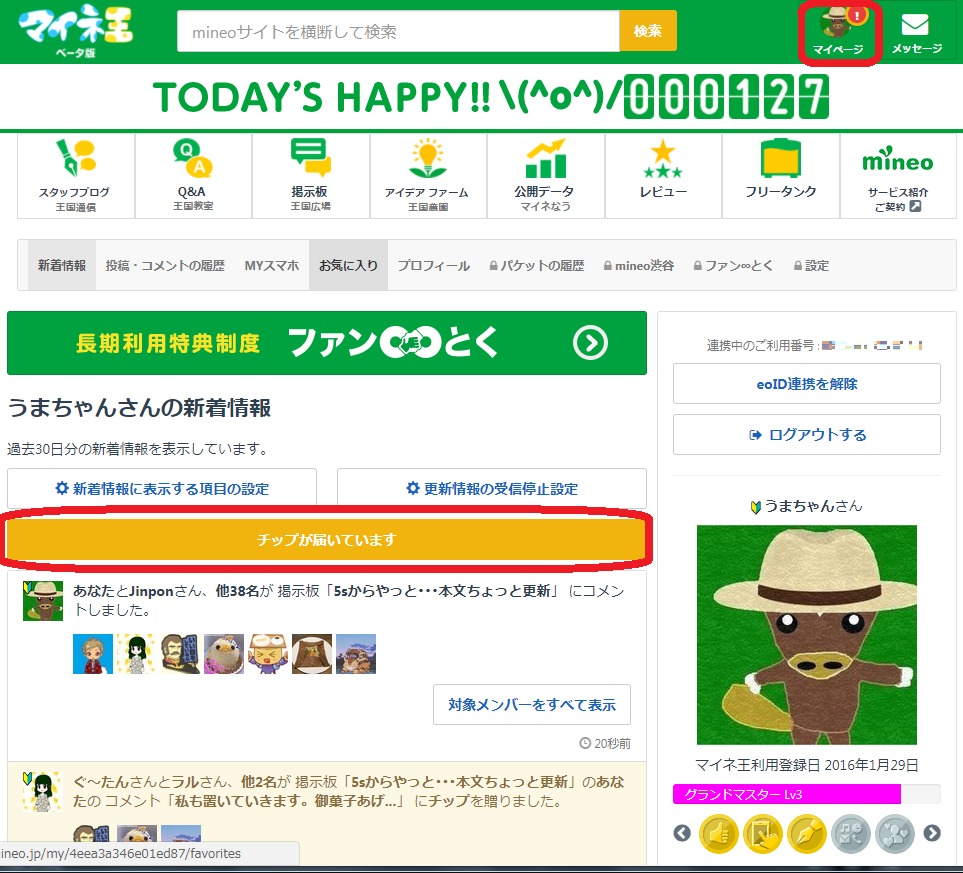Click the bird avatar thumbnail
This screenshot has height=873, width=963.
(x=224, y=654)
